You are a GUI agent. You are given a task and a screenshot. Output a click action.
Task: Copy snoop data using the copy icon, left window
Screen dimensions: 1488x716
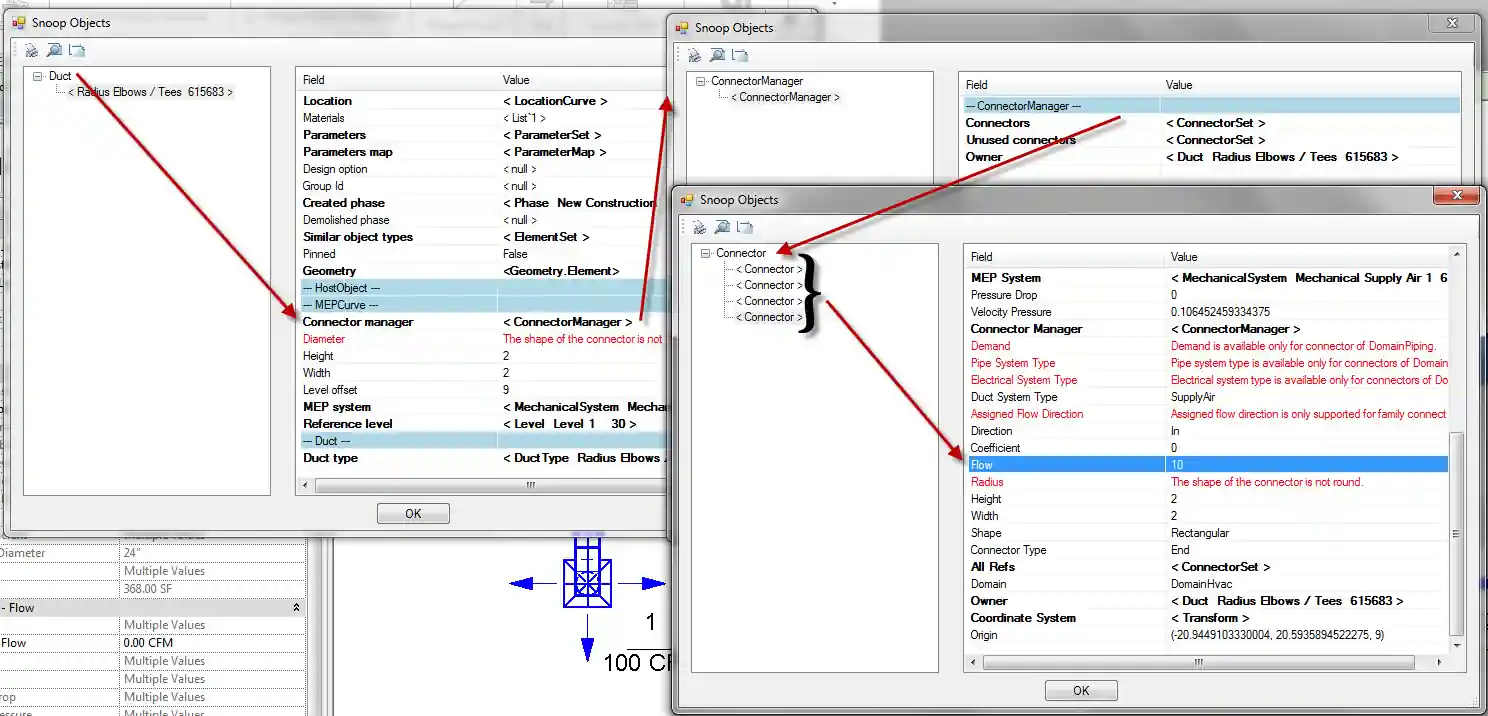tap(76, 49)
